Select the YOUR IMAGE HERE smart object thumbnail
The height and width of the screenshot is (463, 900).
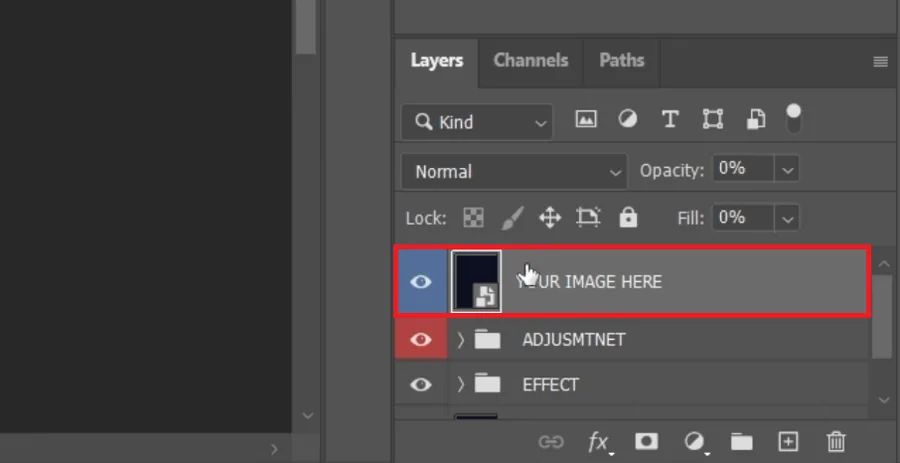pos(476,282)
